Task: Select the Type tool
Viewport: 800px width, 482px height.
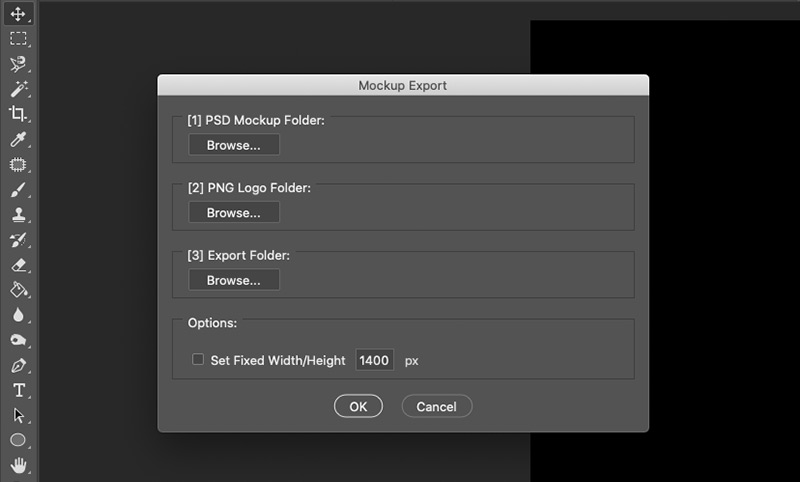Action: 18,390
